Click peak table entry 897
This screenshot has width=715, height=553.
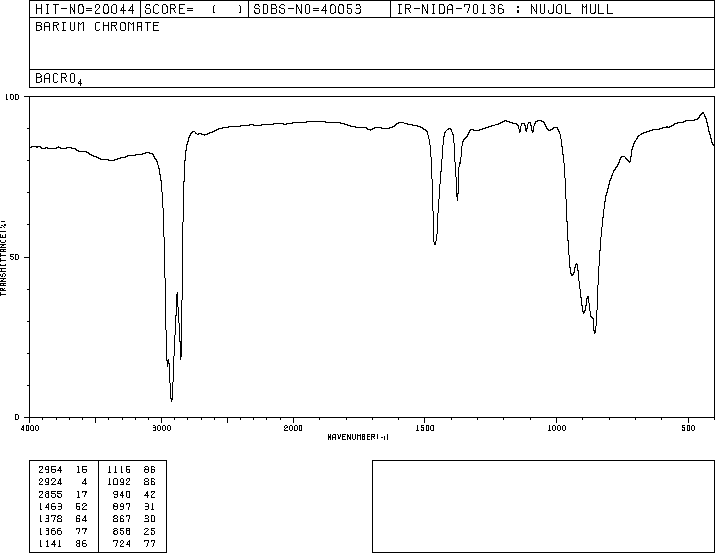coord(122,506)
